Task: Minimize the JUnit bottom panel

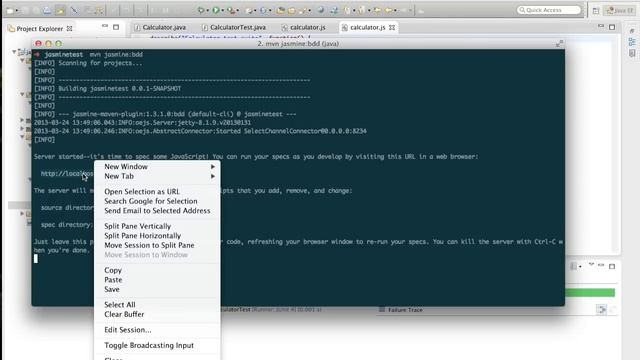Action: (601, 265)
